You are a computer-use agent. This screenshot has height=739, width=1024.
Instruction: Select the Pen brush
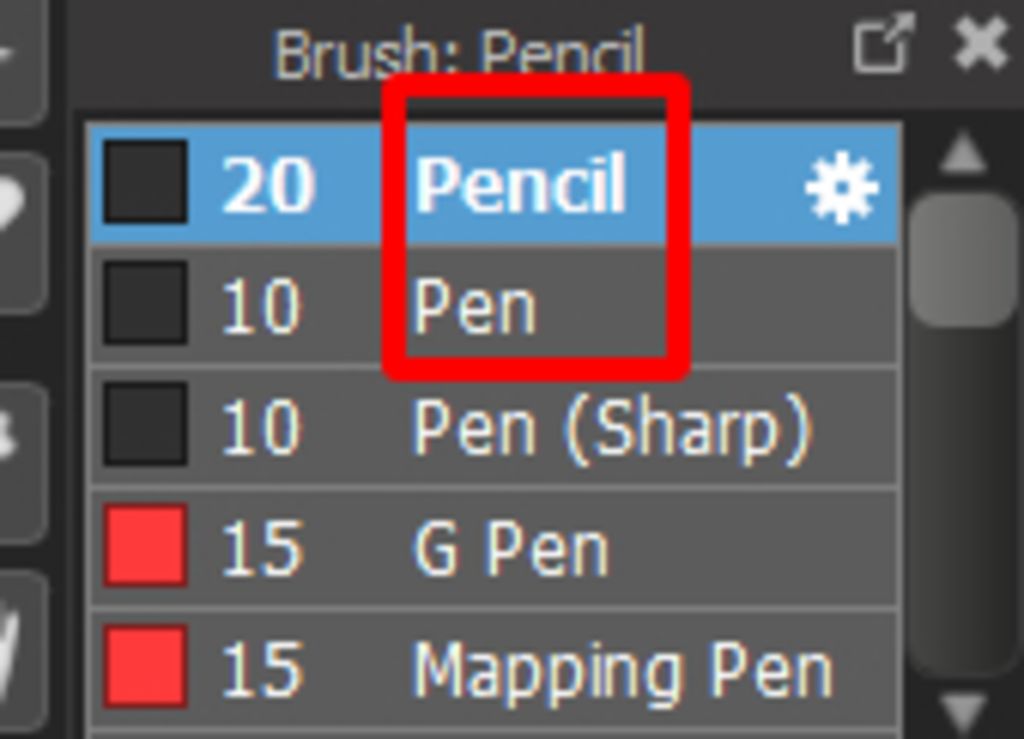(x=475, y=307)
